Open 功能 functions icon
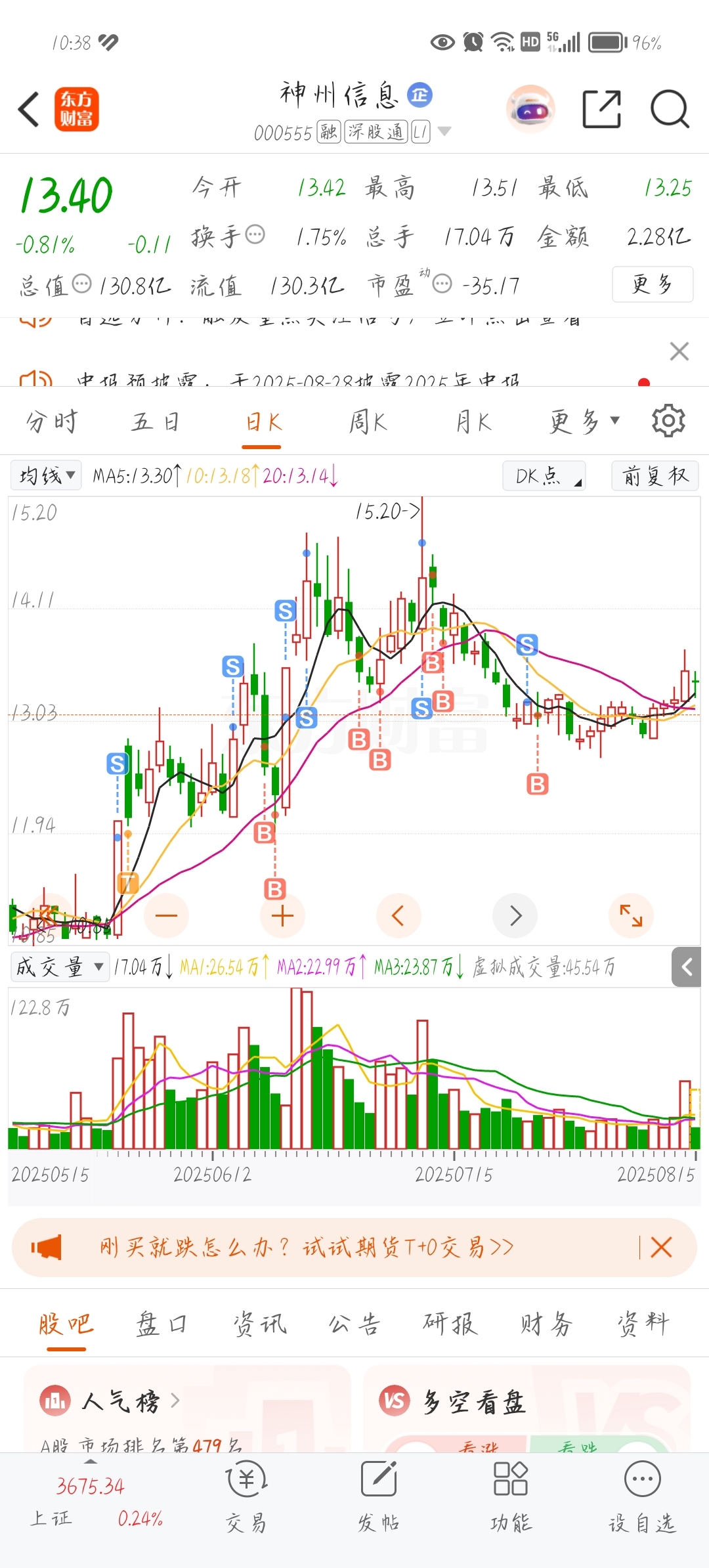This screenshot has height=1568, width=709. pos(511,1498)
